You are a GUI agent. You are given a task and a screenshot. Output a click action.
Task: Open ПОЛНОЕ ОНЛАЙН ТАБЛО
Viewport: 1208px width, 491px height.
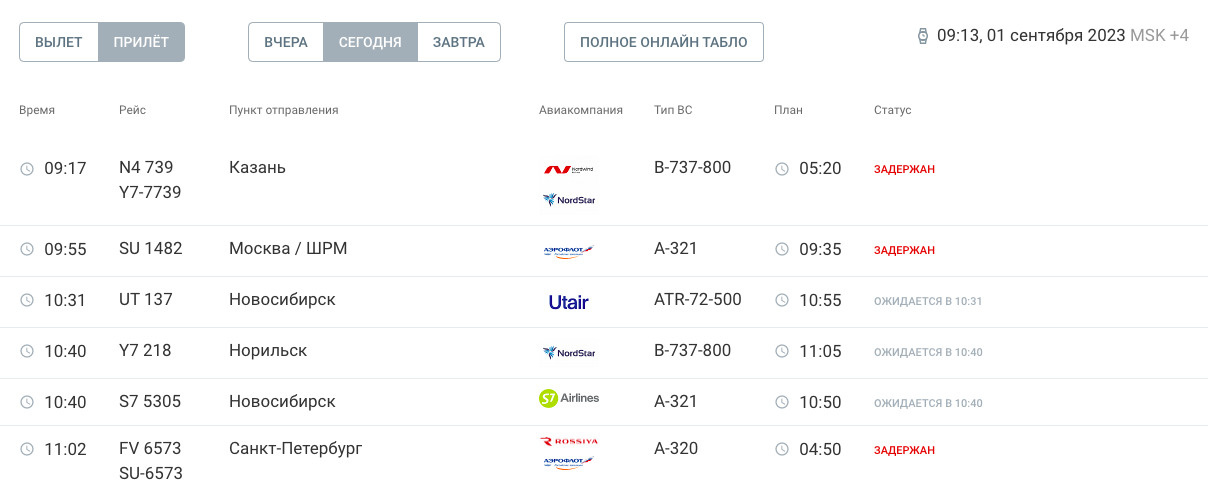pyautogui.click(x=663, y=42)
